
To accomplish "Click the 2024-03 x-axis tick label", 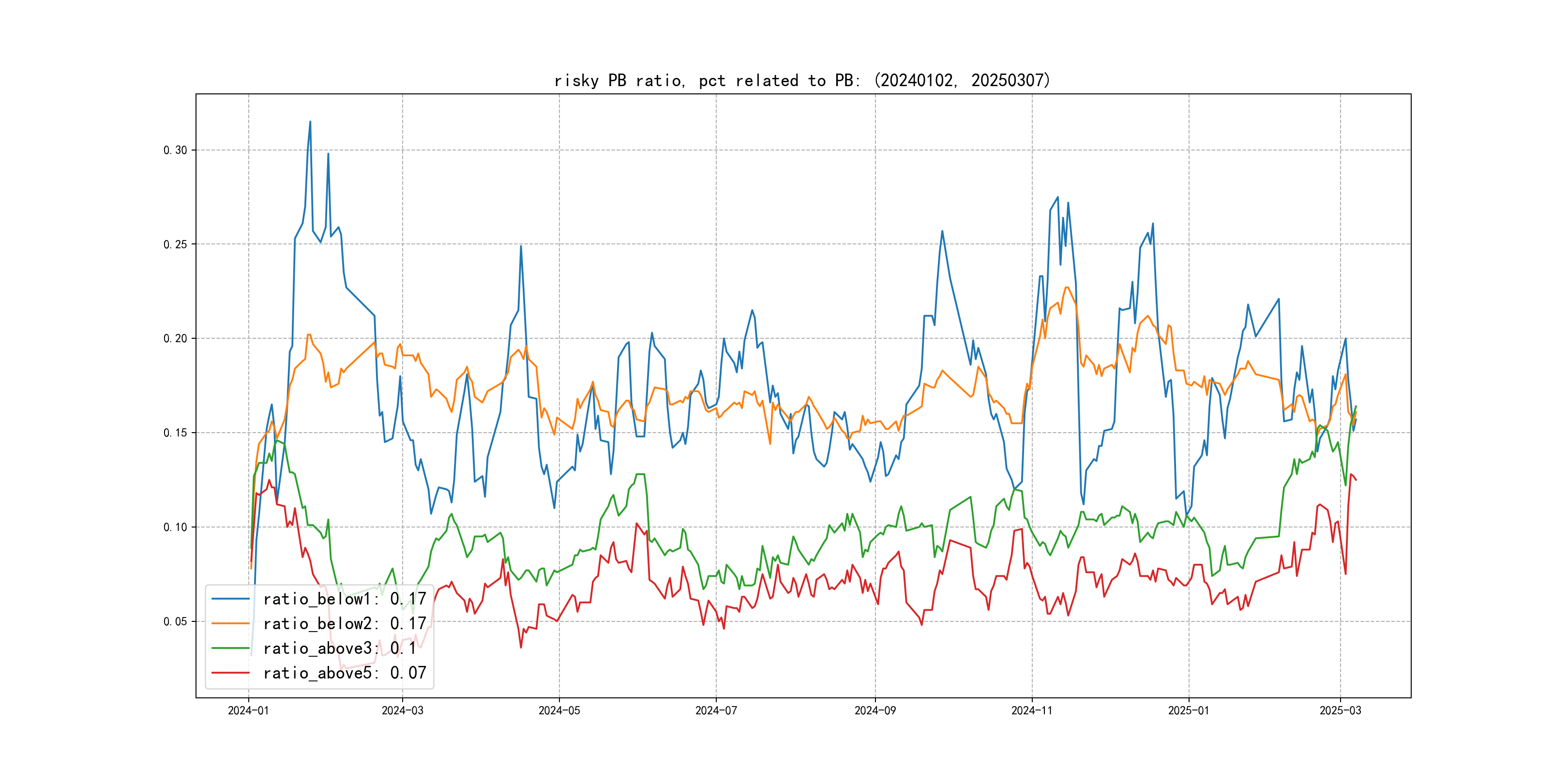I will tap(402, 710).
